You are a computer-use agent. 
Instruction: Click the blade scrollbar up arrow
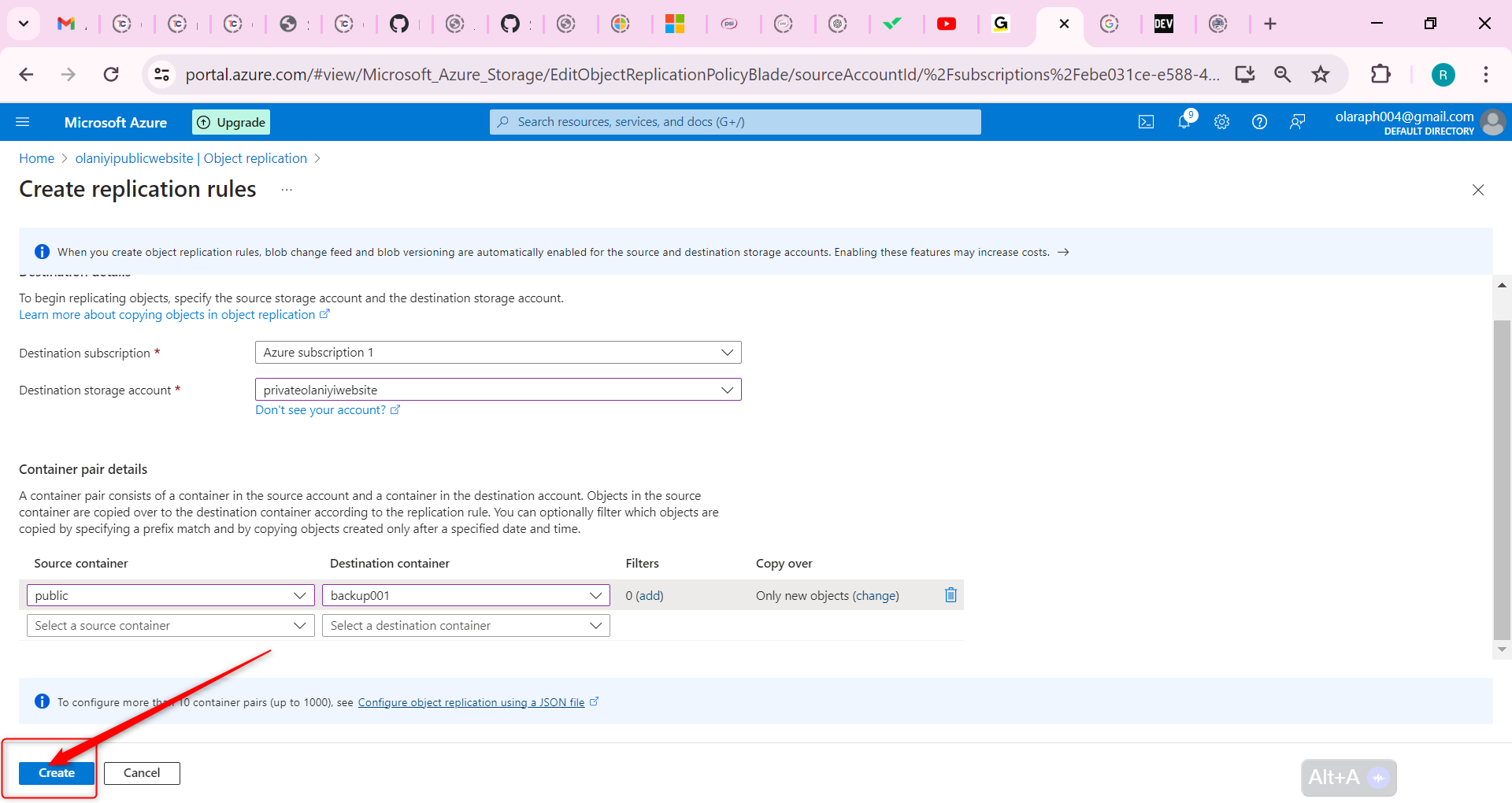pyautogui.click(x=1502, y=285)
